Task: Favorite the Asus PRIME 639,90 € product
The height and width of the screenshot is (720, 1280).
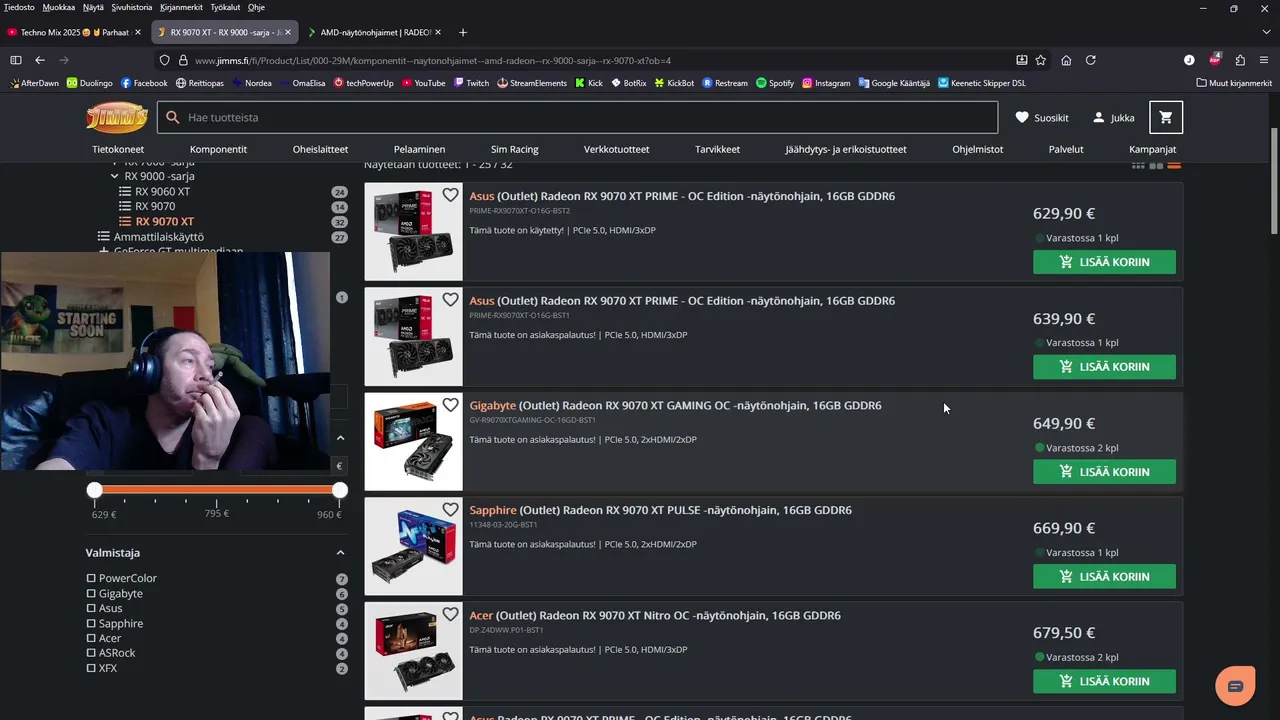Action: [x=450, y=300]
